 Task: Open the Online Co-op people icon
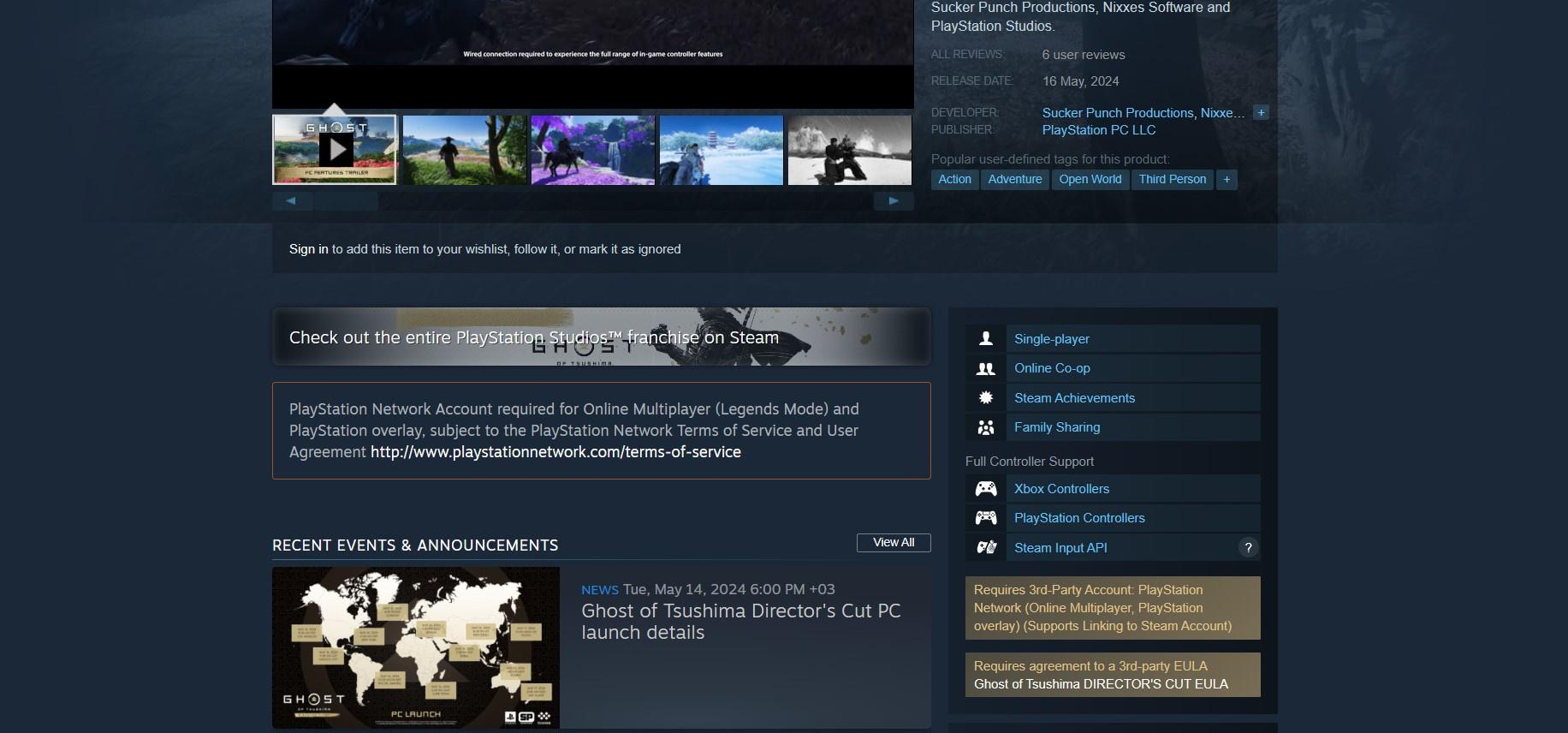[x=986, y=368]
